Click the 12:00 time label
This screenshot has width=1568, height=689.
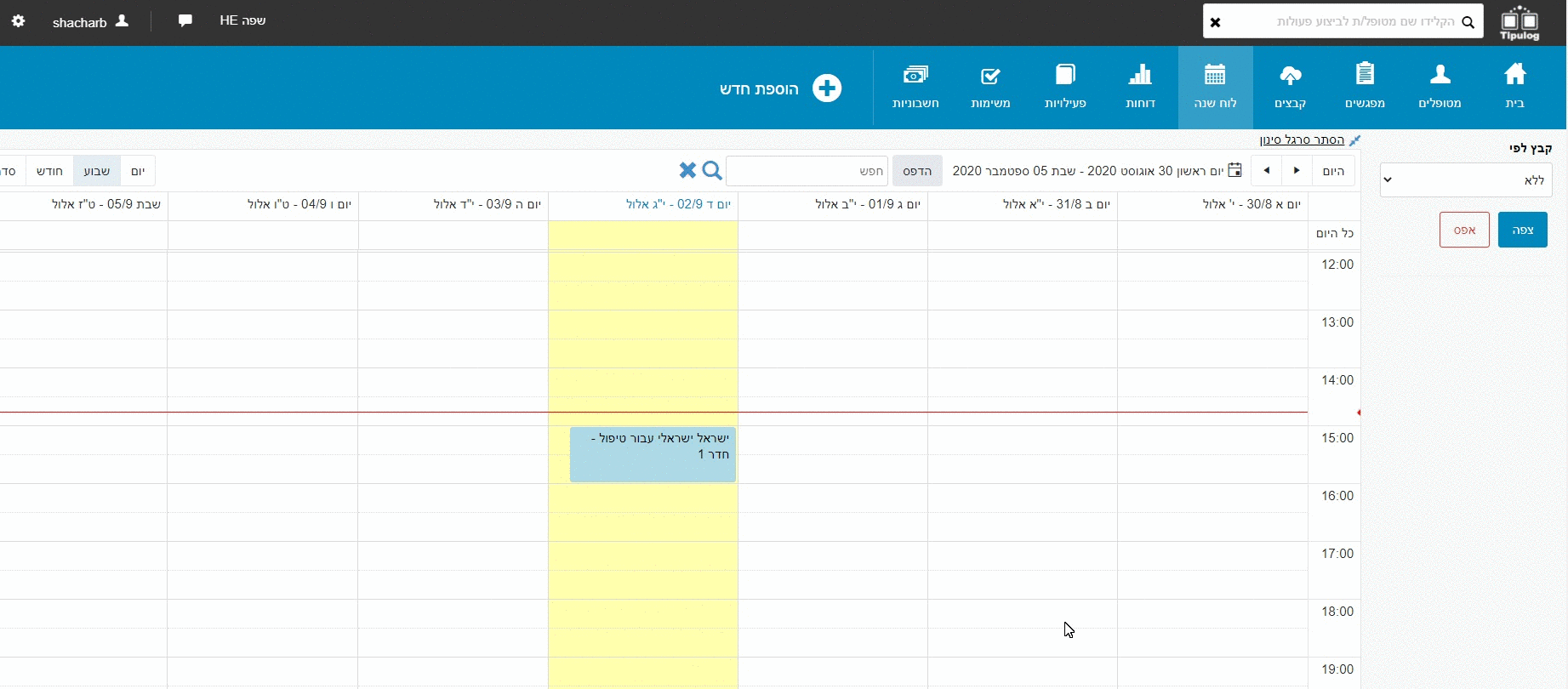(1337, 265)
